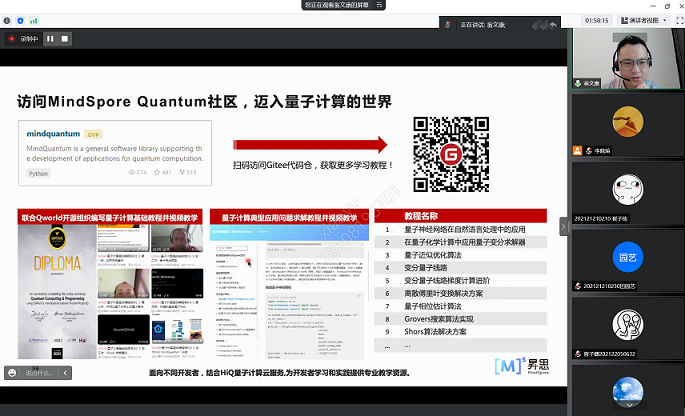Check the green network signal icon

pos(34,19)
